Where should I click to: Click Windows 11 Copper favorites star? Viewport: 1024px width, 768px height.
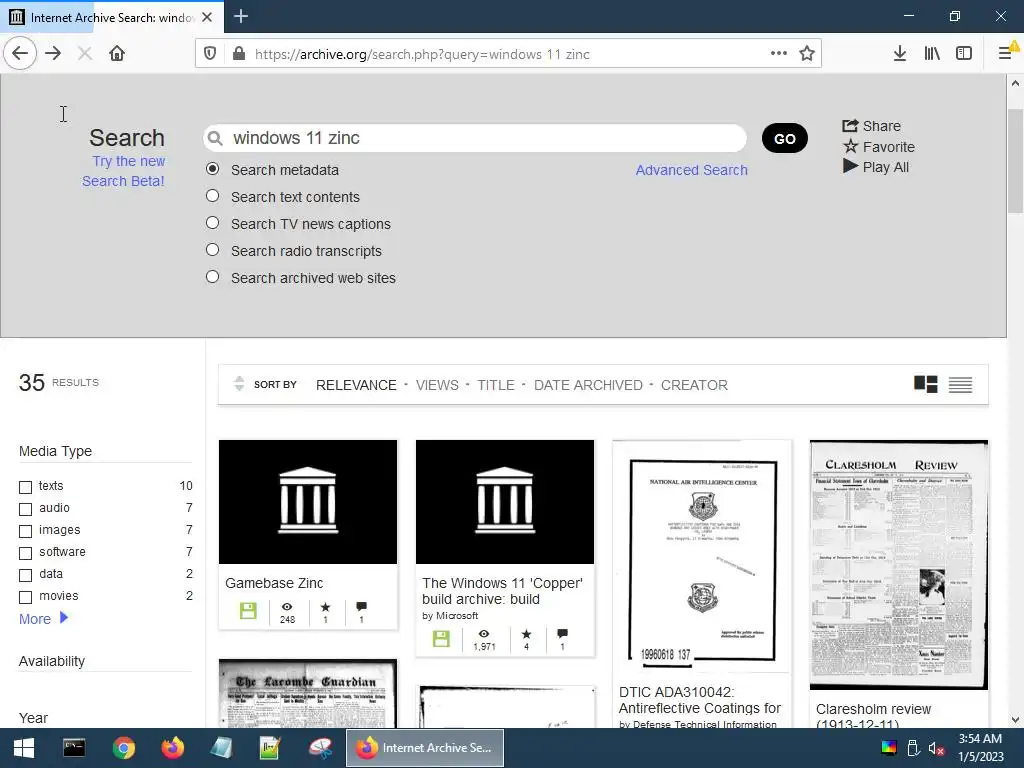coord(526,634)
